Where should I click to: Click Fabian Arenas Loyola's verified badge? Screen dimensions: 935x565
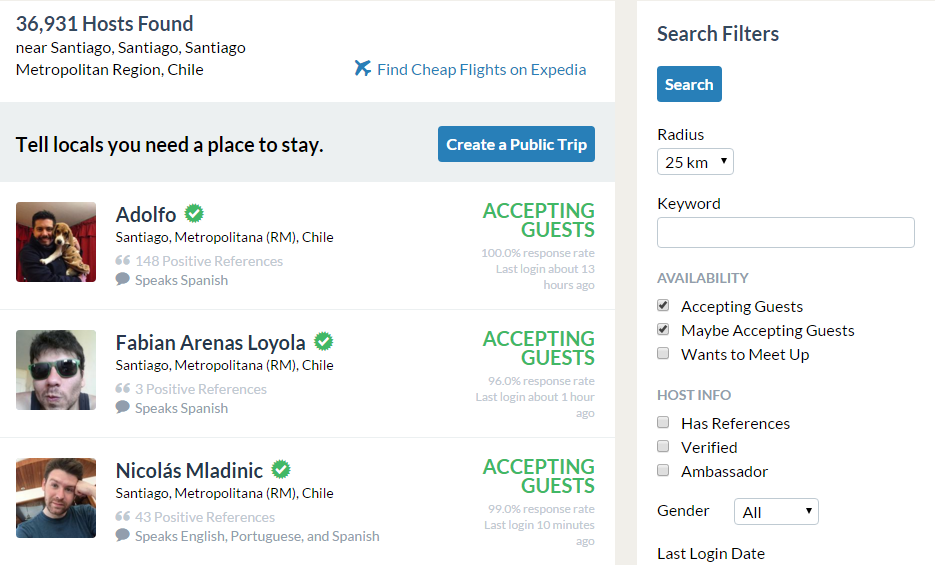323,342
